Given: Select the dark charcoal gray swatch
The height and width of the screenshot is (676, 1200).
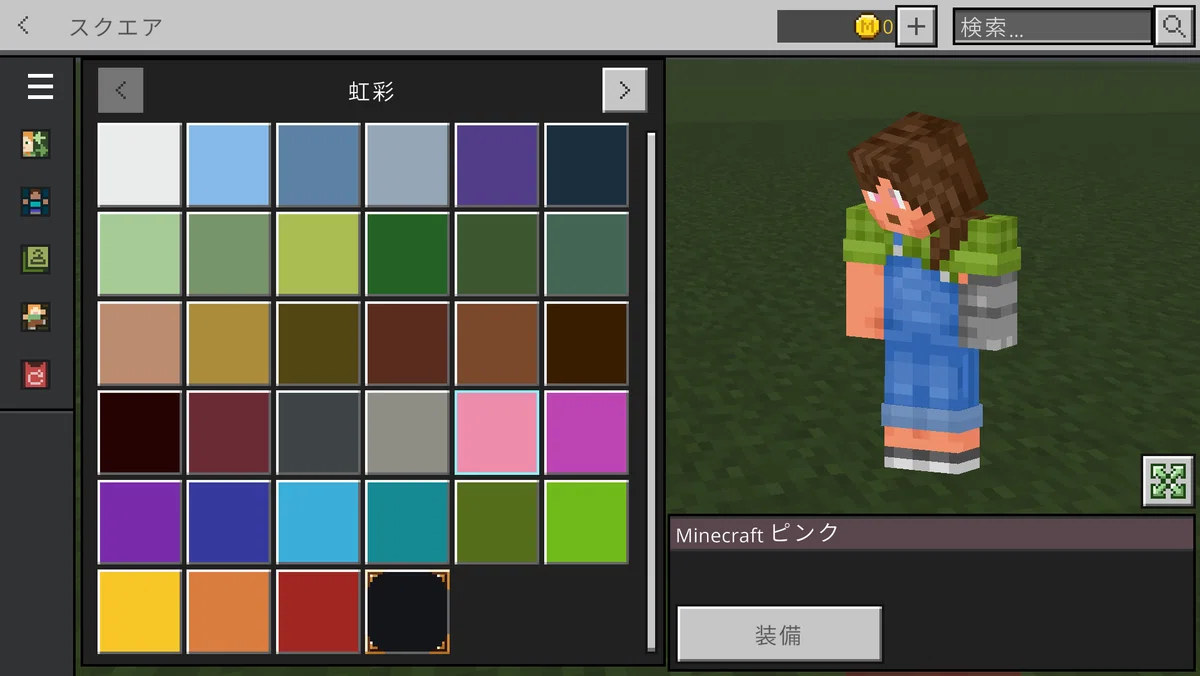Looking at the screenshot, I should (x=318, y=433).
